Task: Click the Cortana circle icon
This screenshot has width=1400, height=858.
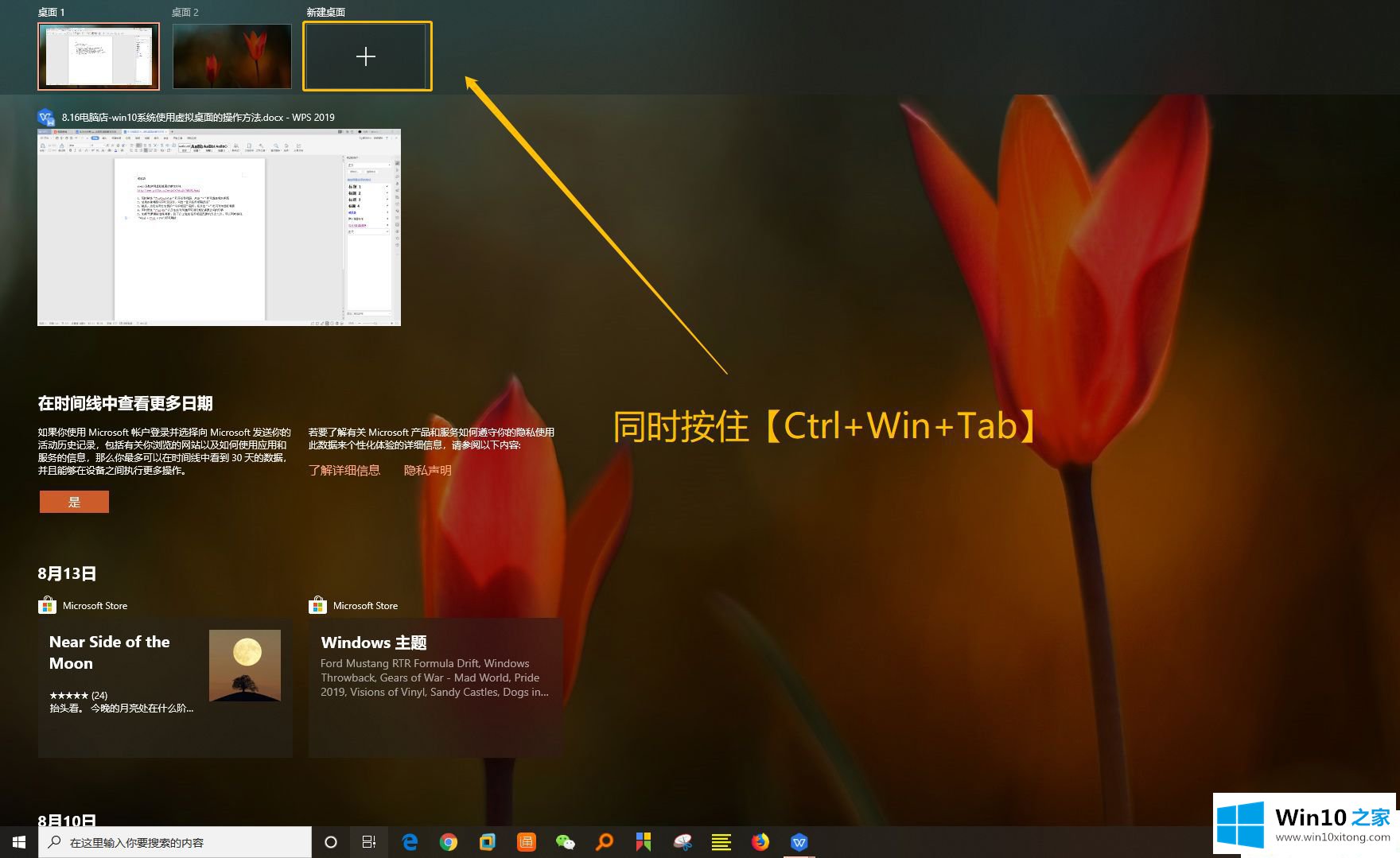Action: click(x=331, y=842)
